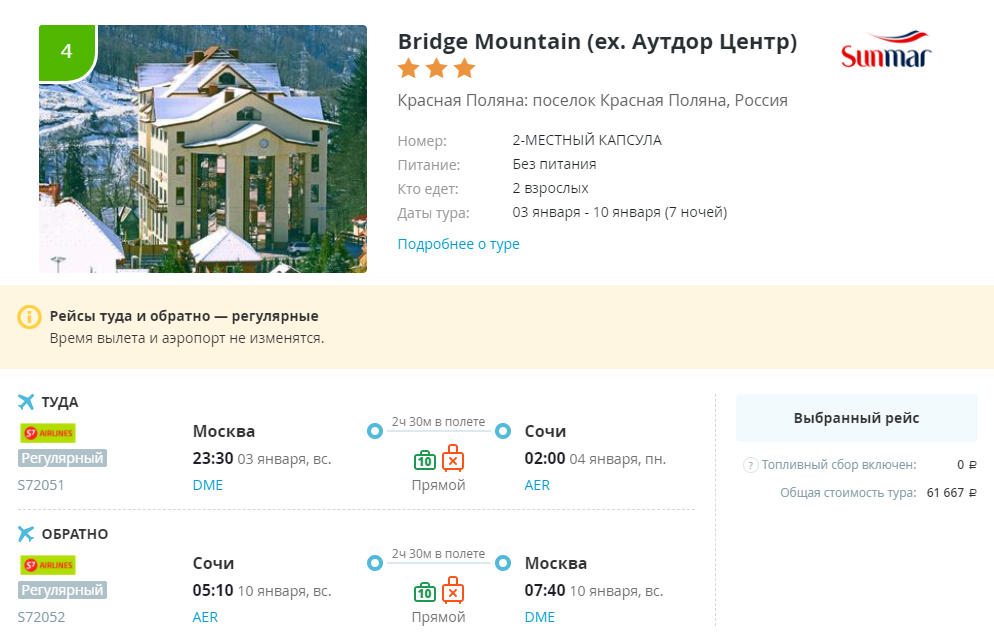Viewport: 994px width, 642px height.
Task: Click the Bridge Mountain hotel title
Action: 597,42
